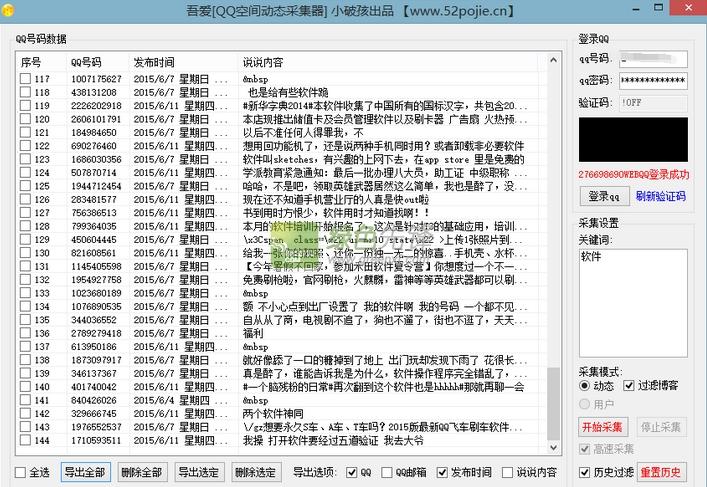Viewport: 707px width, 487px height.
Task: Select QQ number 1007175627
Action: pos(96,79)
